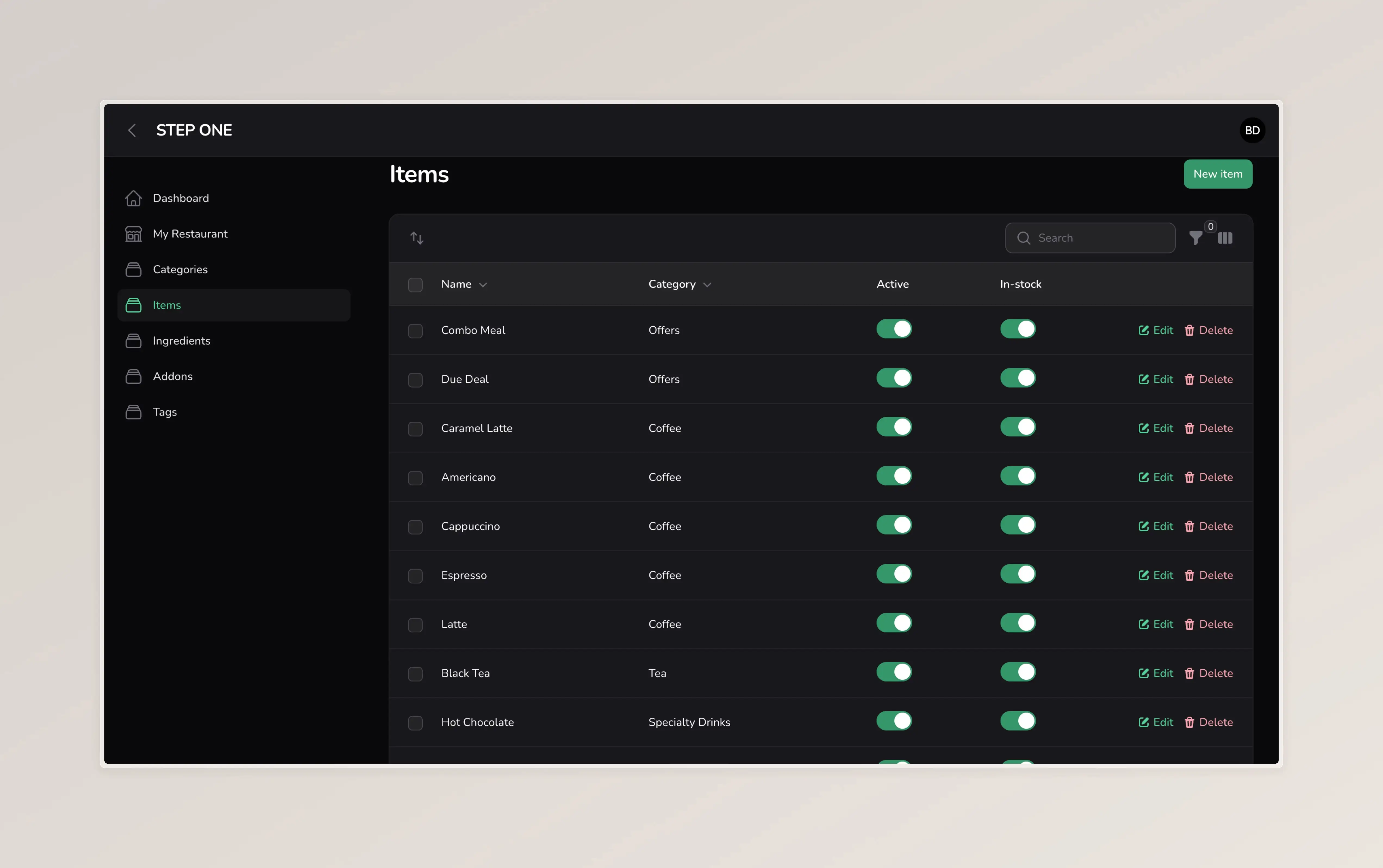This screenshot has height=868, width=1383.
Task: Click the Categories sidebar icon
Action: (133, 269)
